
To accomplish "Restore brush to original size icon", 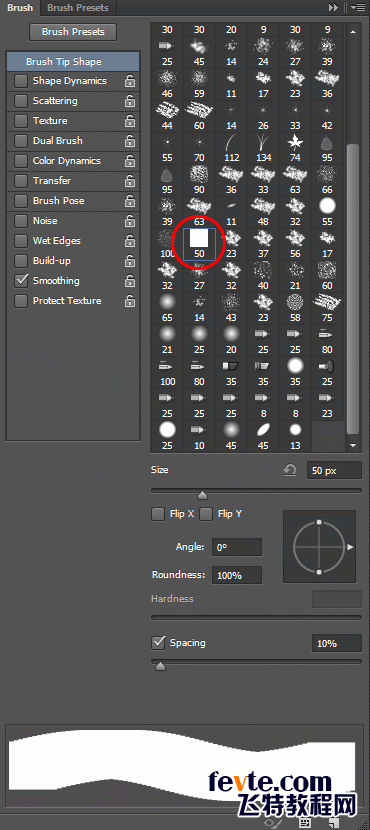I will point(290,469).
